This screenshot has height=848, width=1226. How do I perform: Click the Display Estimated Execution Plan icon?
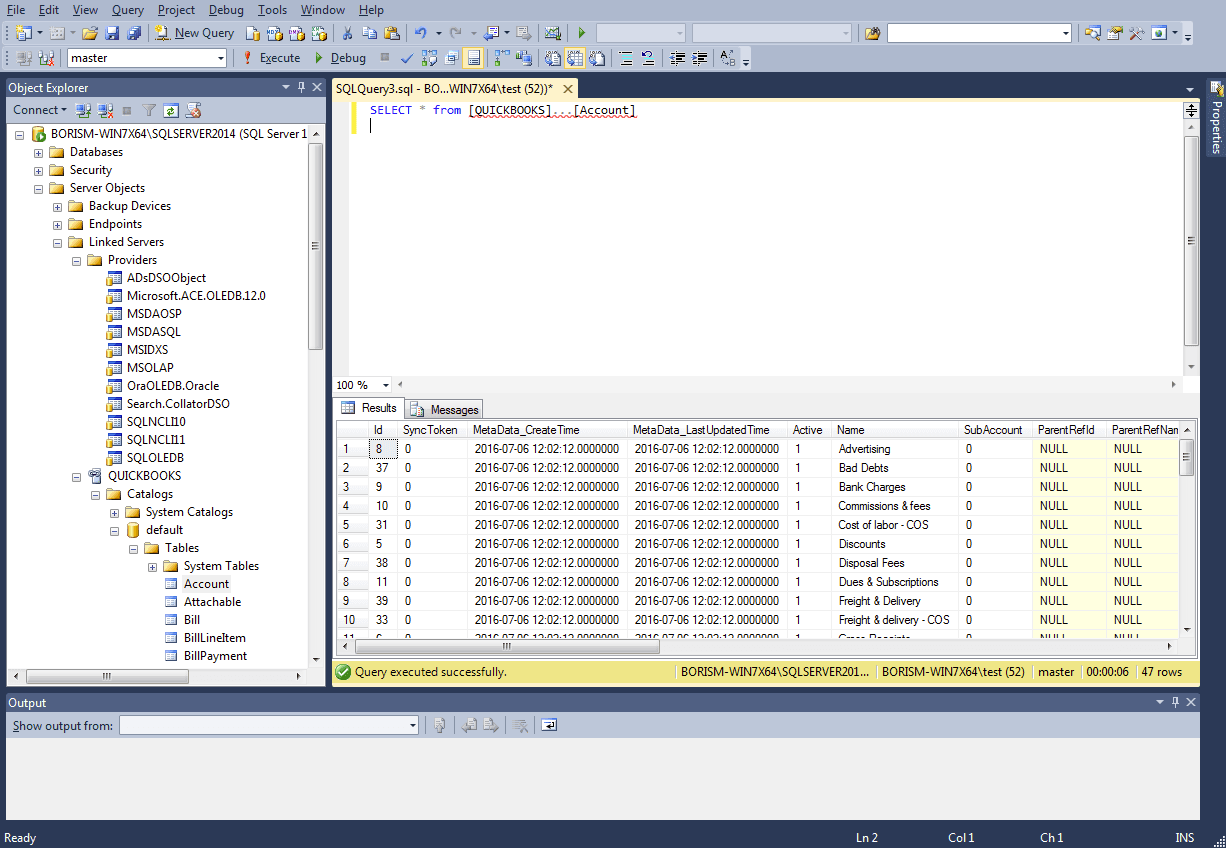pyautogui.click(x=430, y=58)
